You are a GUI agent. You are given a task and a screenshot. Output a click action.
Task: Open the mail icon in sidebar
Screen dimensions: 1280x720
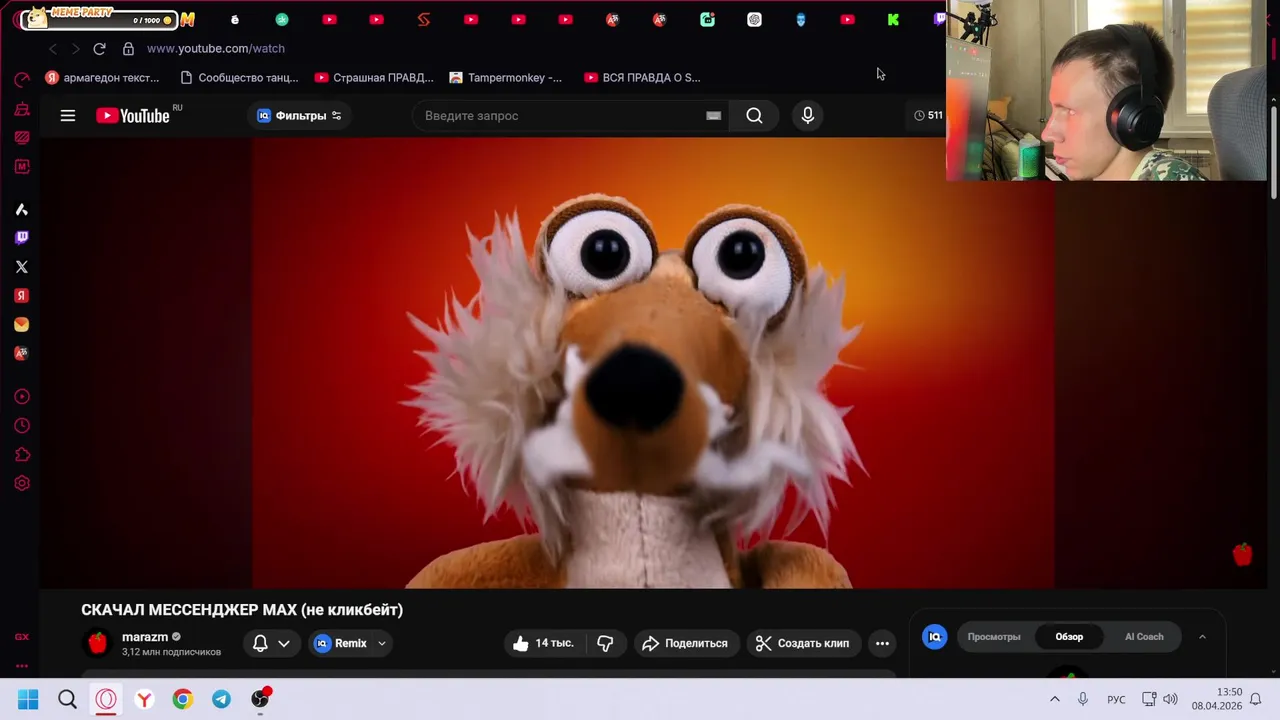(x=22, y=325)
